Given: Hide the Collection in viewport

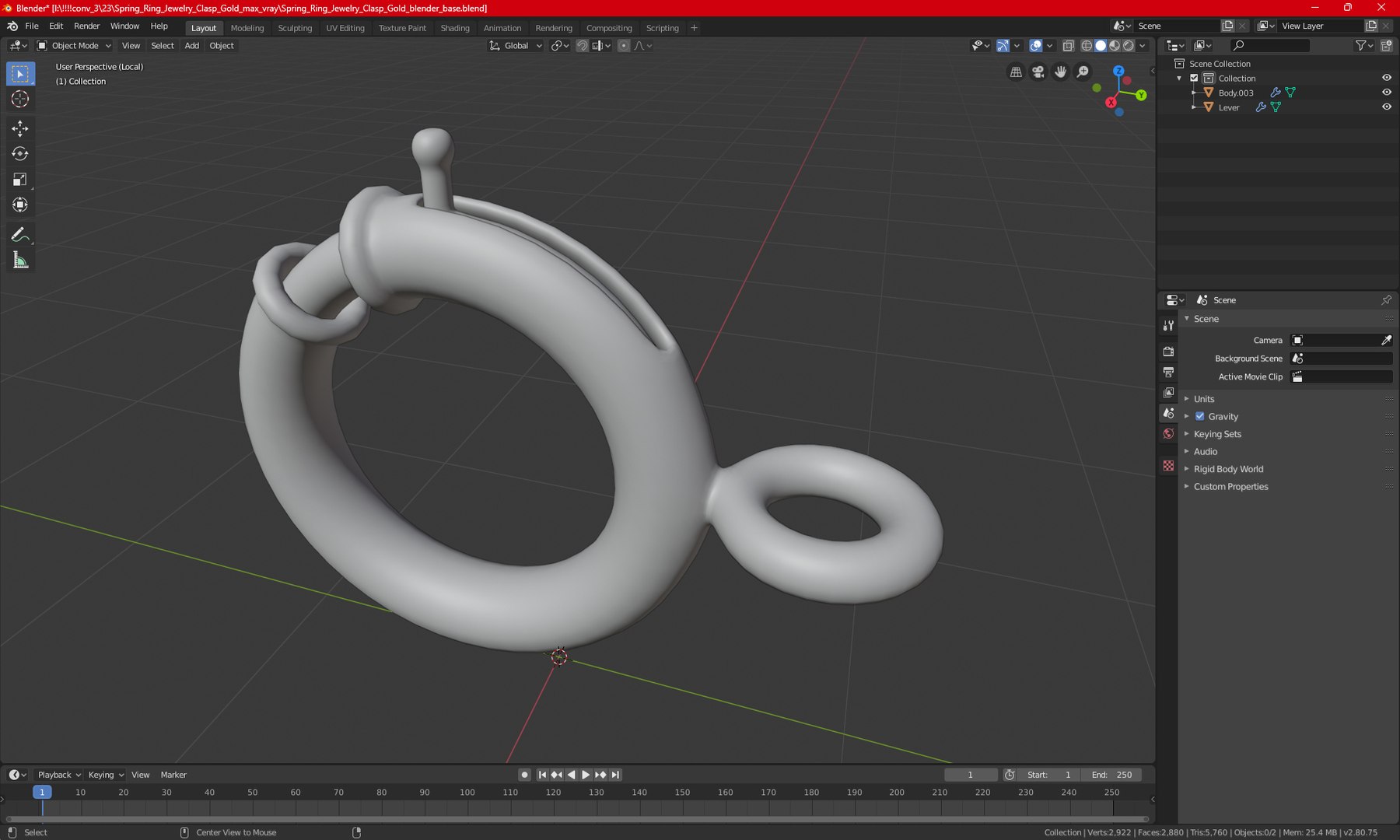Looking at the screenshot, I should point(1386,78).
